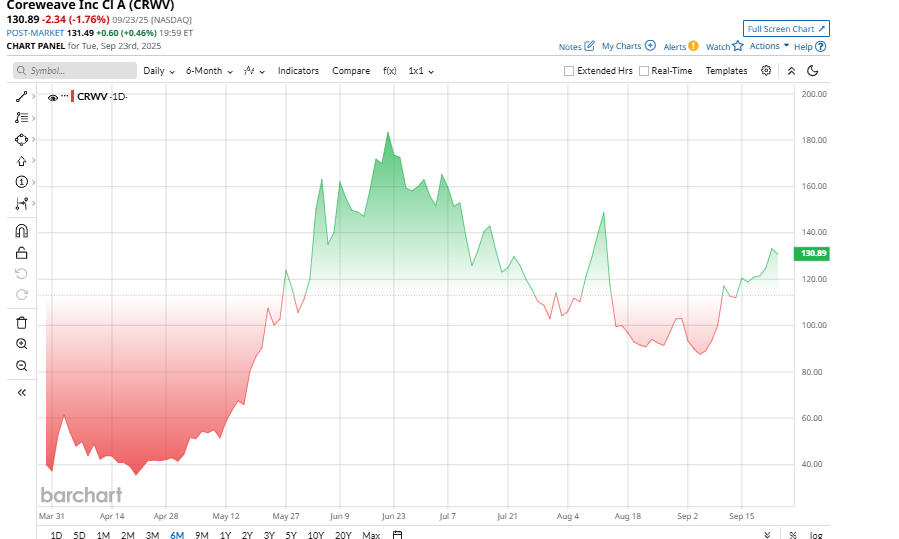Expand the bottom panel double chevron
This screenshot has width=899, height=539.
[767, 534]
